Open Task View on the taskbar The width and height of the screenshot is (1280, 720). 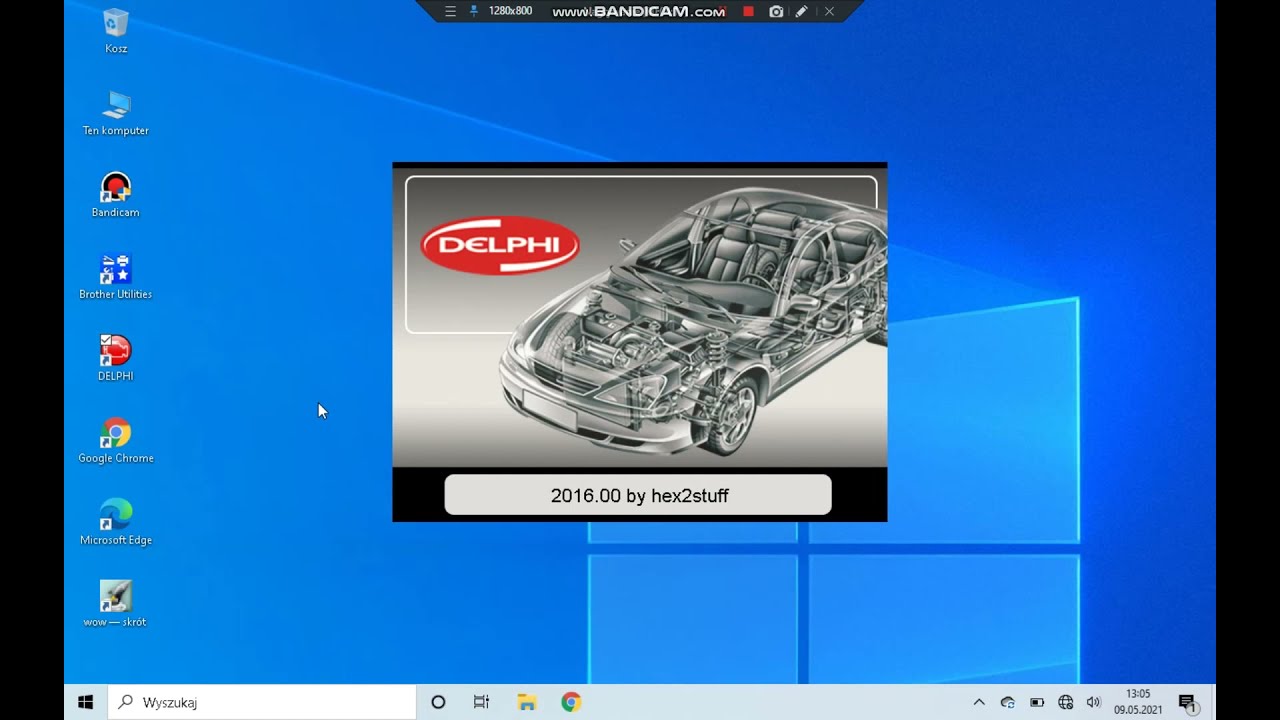tap(481, 702)
